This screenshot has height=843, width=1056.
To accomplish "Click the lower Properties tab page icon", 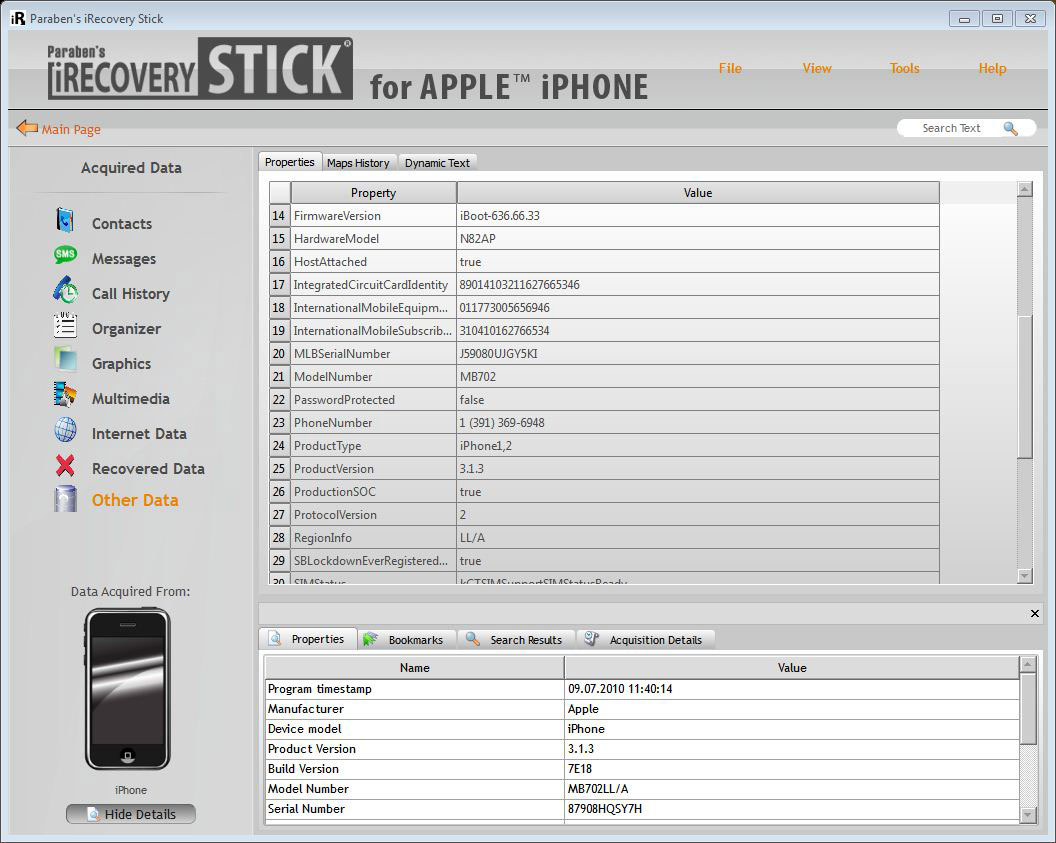I will (275, 638).
